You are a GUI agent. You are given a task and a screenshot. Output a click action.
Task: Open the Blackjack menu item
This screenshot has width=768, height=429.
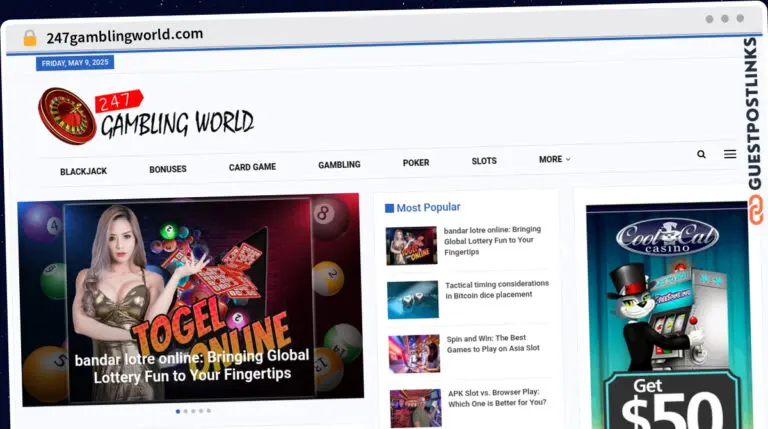83,172
